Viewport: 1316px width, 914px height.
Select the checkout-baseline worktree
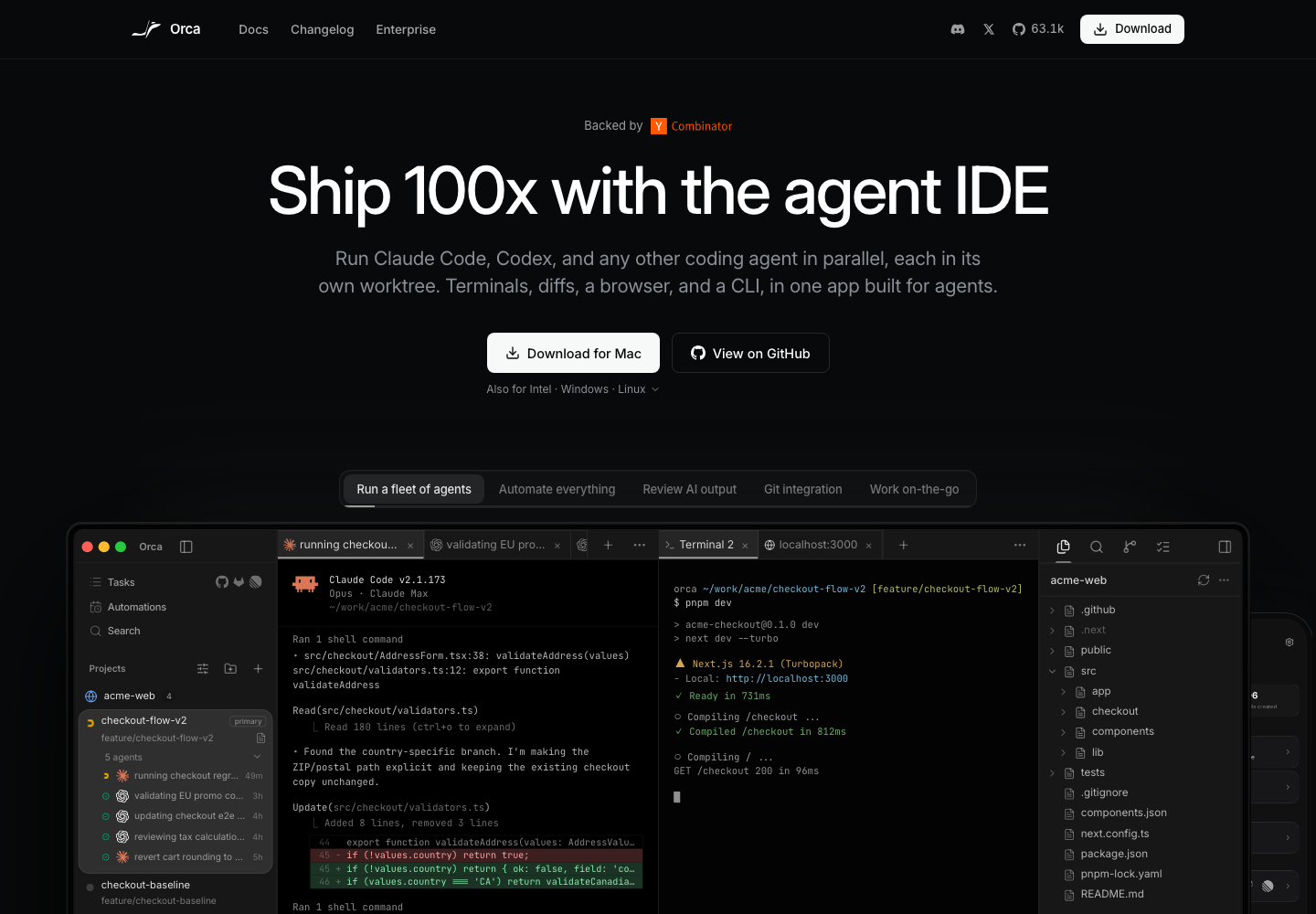174,892
